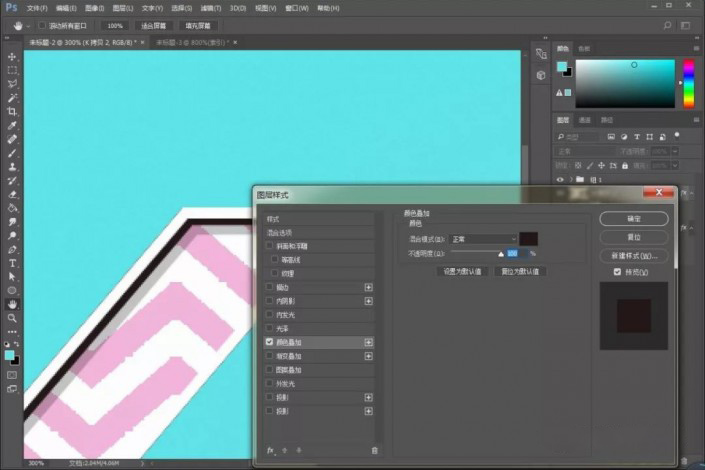The height and width of the screenshot is (470, 705).
Task: Click the search magnifier icon in options bar
Action: point(668,26)
